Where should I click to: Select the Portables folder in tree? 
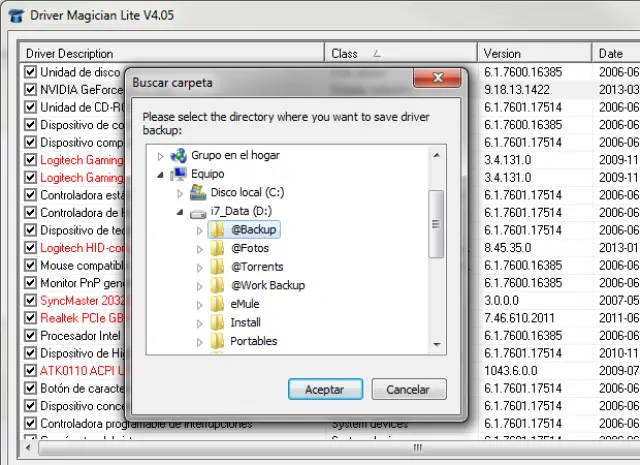coord(253,341)
